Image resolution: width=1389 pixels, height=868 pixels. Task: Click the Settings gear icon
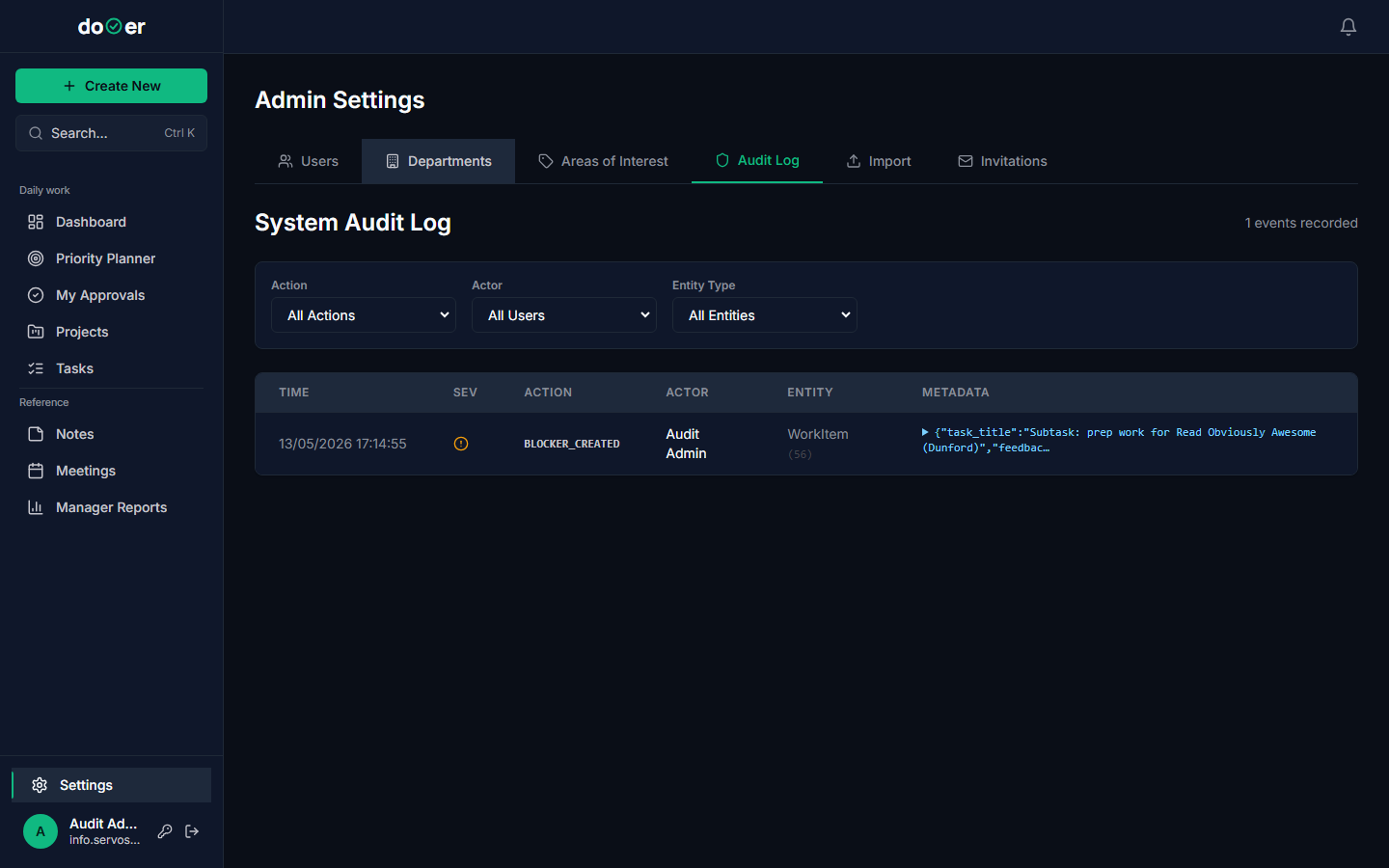(40, 785)
